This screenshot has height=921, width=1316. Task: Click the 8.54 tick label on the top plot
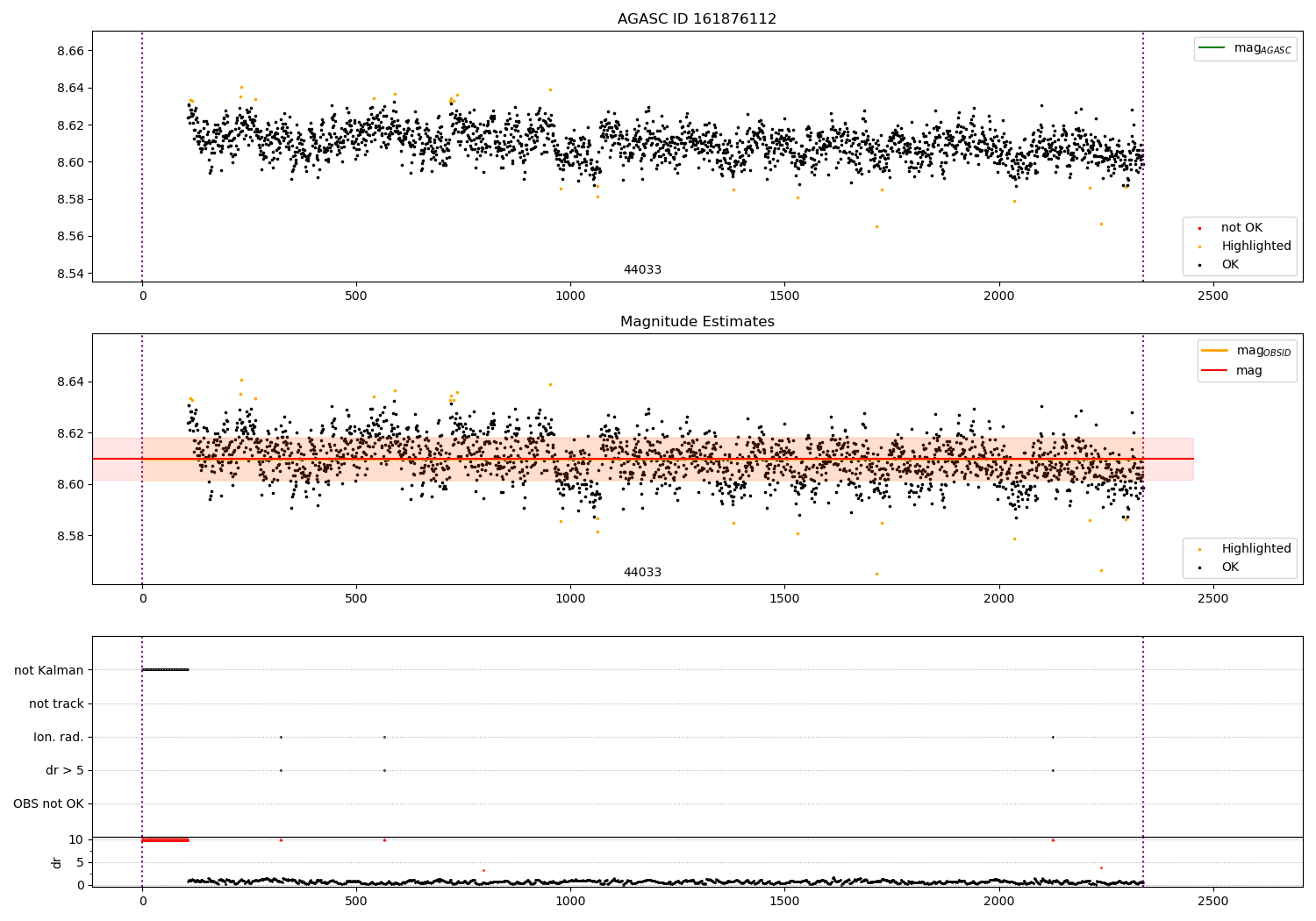pyautogui.click(x=70, y=274)
